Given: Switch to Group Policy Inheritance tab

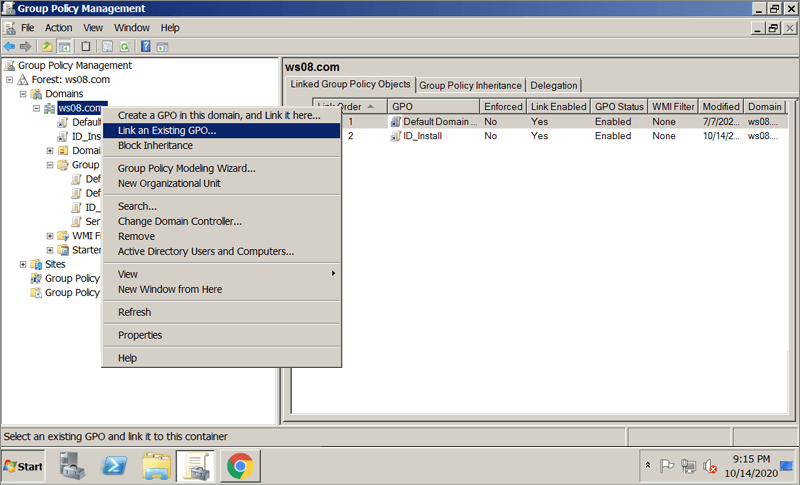Looking at the screenshot, I should click(470, 85).
